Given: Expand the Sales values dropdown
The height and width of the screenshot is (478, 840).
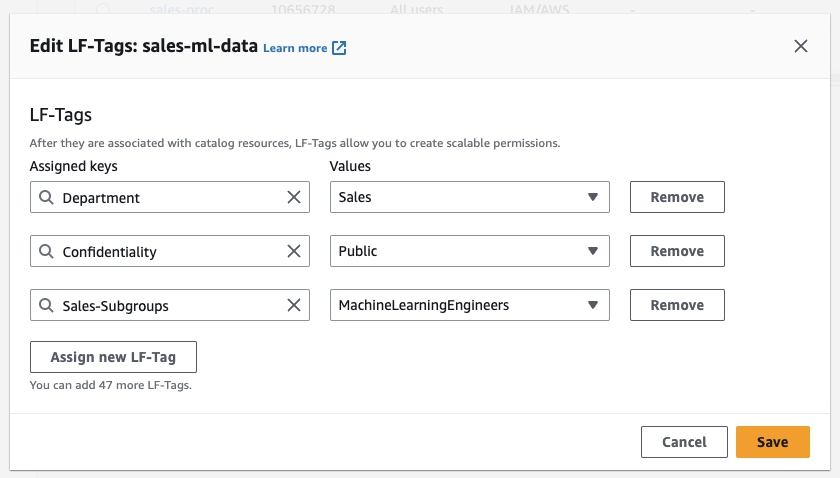Looking at the screenshot, I should tap(592, 198).
